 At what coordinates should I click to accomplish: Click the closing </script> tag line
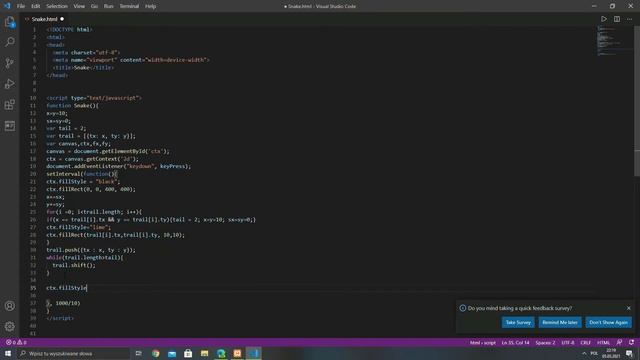(60, 318)
